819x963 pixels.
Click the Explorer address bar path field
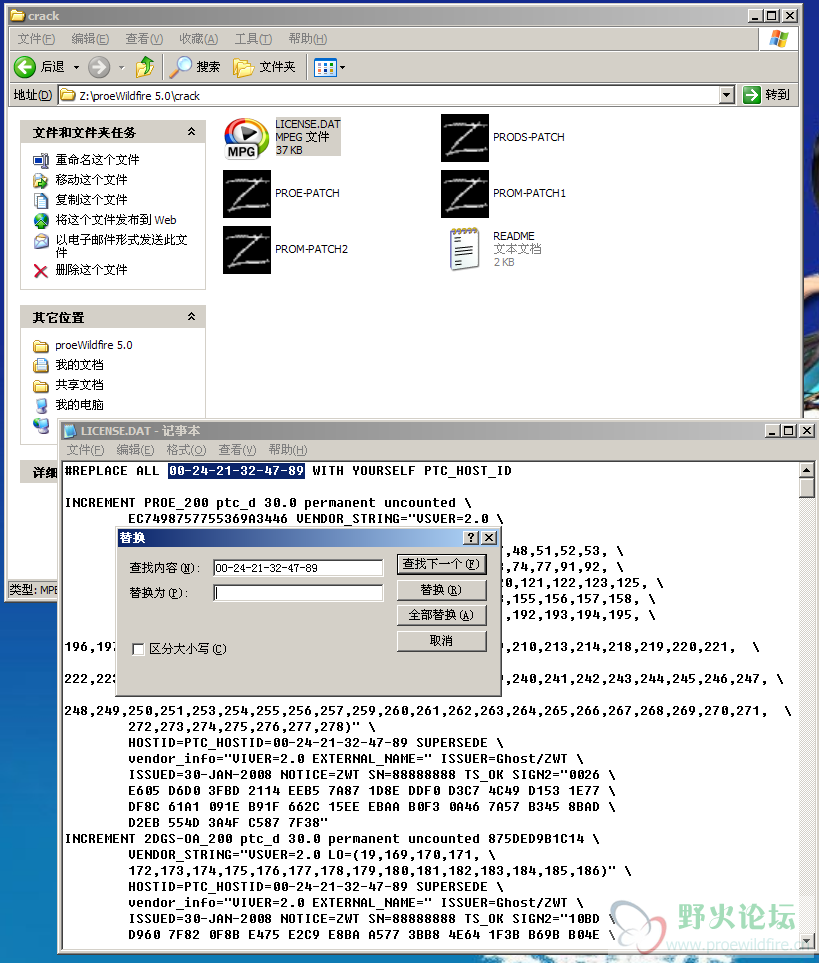[x=389, y=95]
